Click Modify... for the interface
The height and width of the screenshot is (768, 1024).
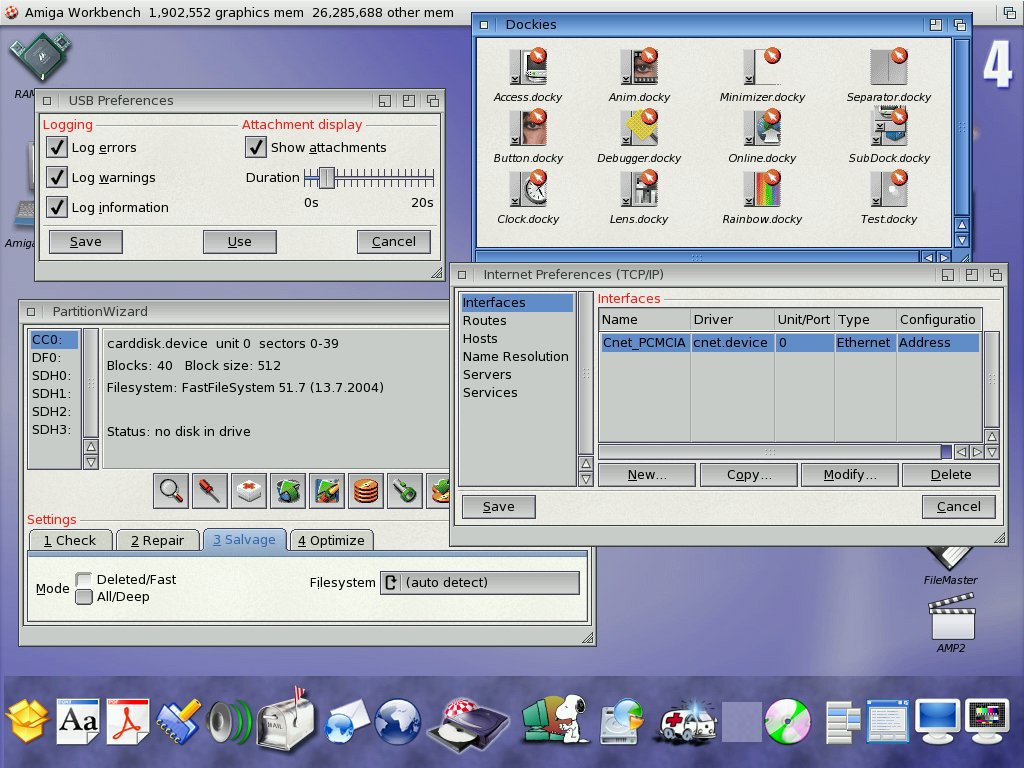[850, 475]
